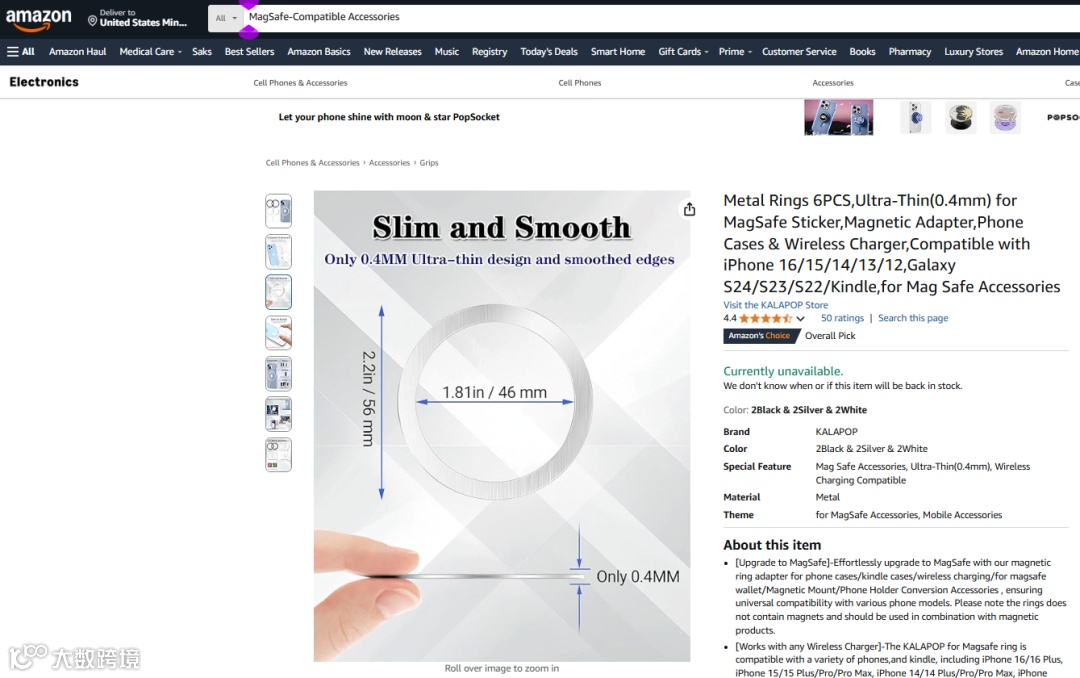Screen dimensions: 1080x678
Task: Select fourth product thumbnail
Action: 278,333
